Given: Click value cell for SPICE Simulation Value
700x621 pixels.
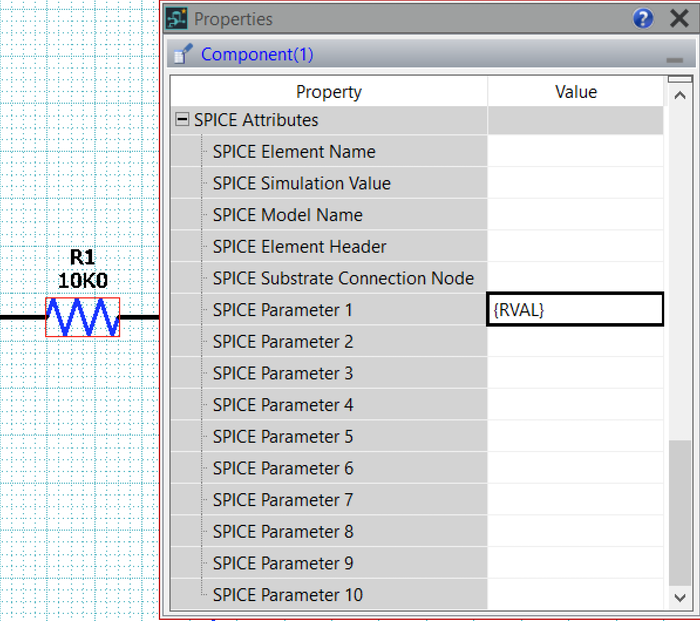Looking at the screenshot, I should tap(575, 183).
